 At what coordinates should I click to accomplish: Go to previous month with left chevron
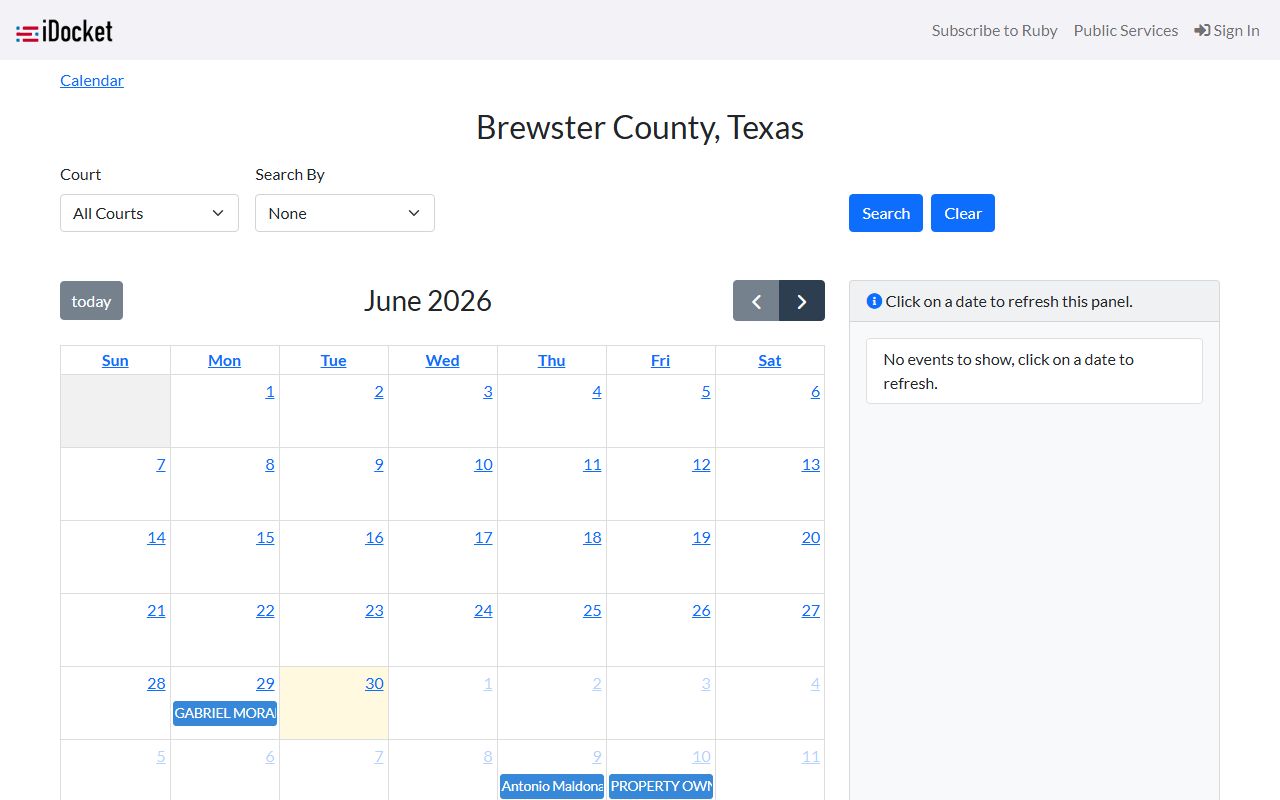[756, 301]
